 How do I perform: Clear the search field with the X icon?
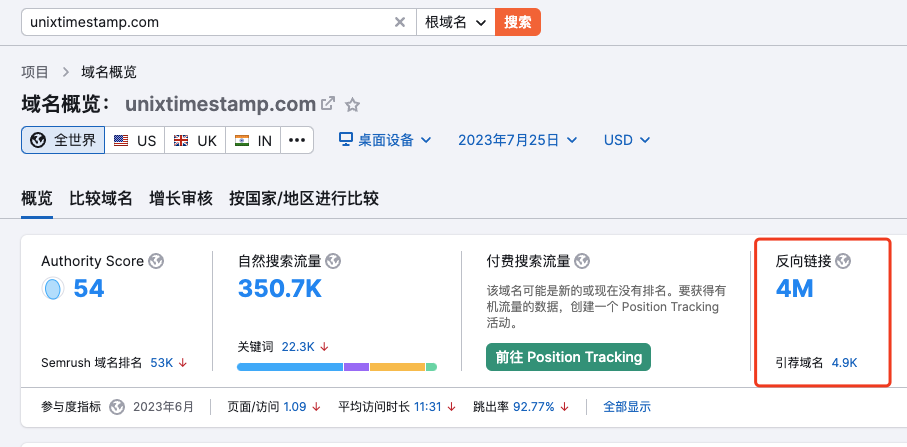tap(400, 22)
